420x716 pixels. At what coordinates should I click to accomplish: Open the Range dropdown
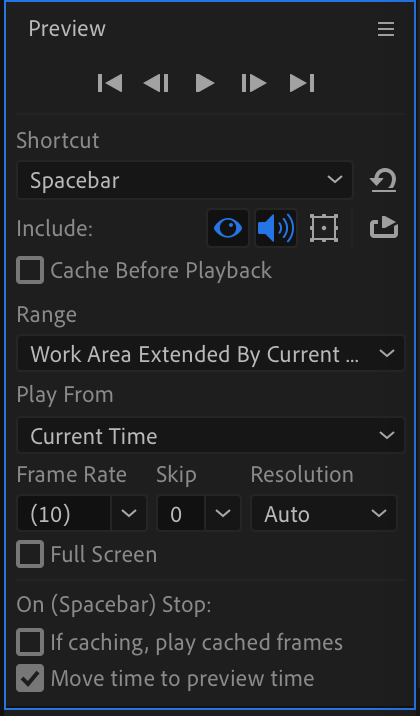click(210, 354)
